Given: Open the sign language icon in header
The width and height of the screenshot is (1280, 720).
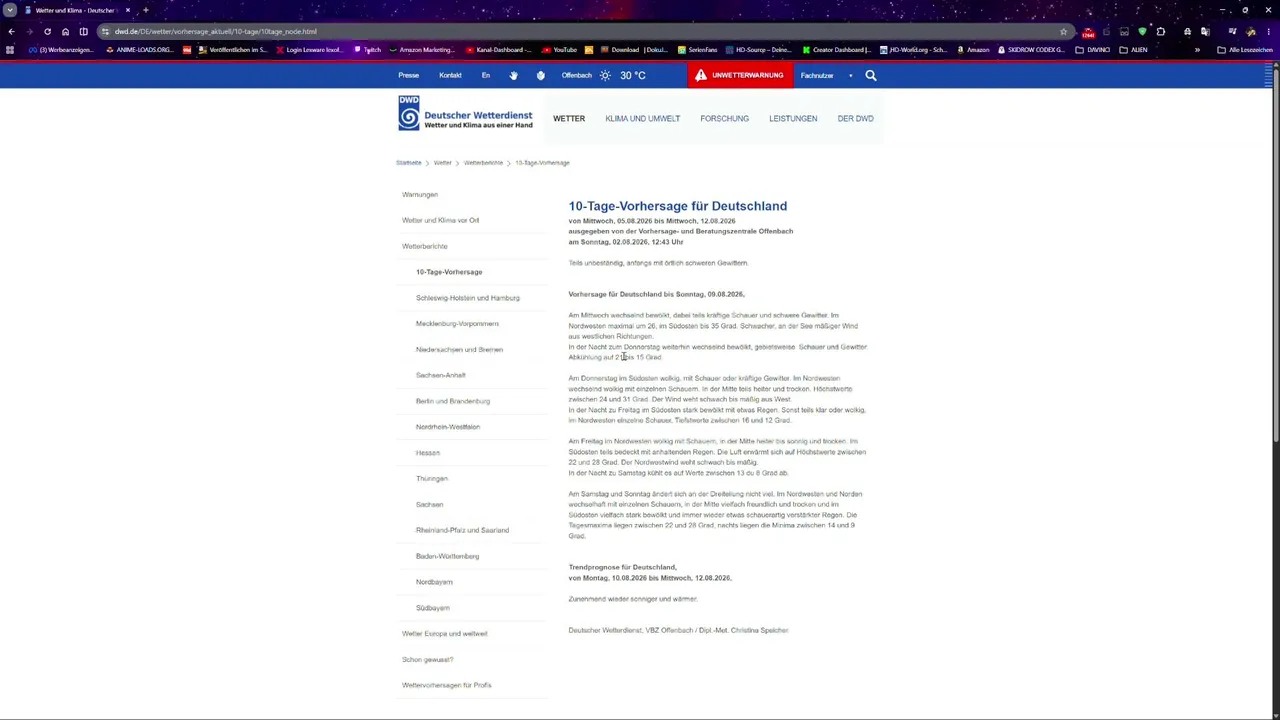Looking at the screenshot, I should coord(513,75).
